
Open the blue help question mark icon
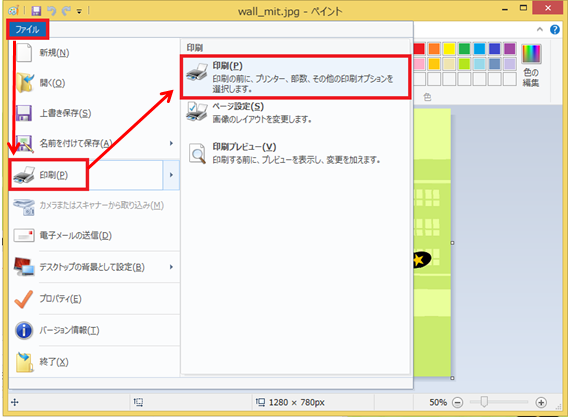(x=555, y=29)
